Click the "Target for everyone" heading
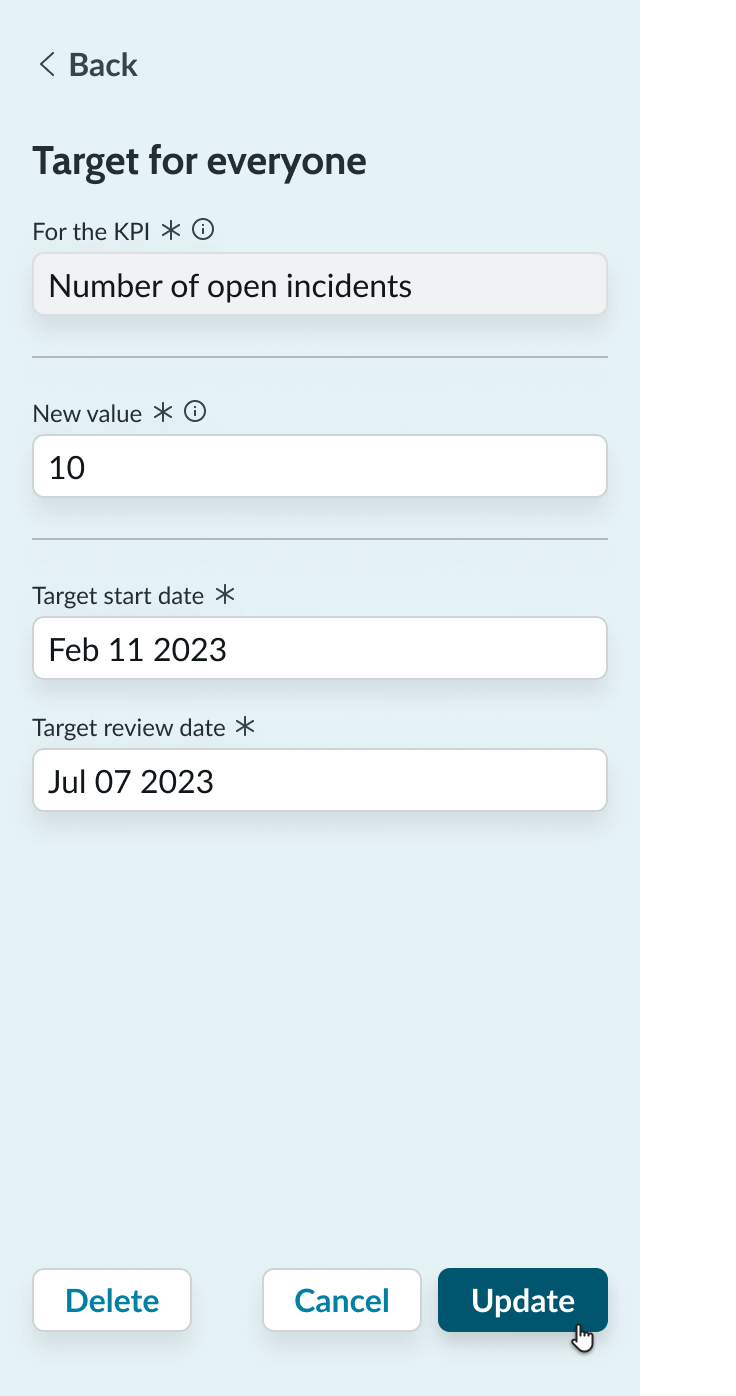The image size is (736, 1396). tap(199, 160)
